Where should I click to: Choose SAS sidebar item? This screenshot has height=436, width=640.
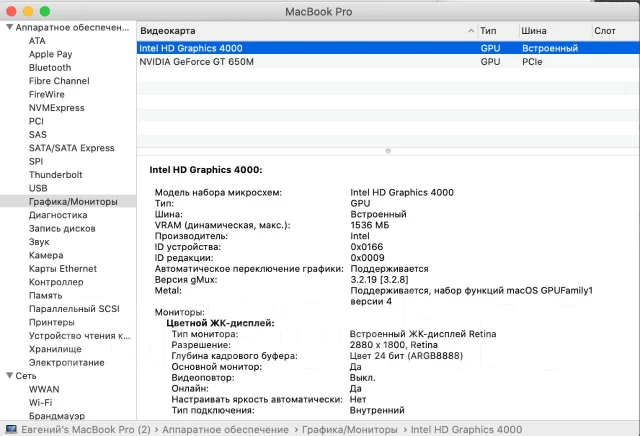(x=38, y=135)
